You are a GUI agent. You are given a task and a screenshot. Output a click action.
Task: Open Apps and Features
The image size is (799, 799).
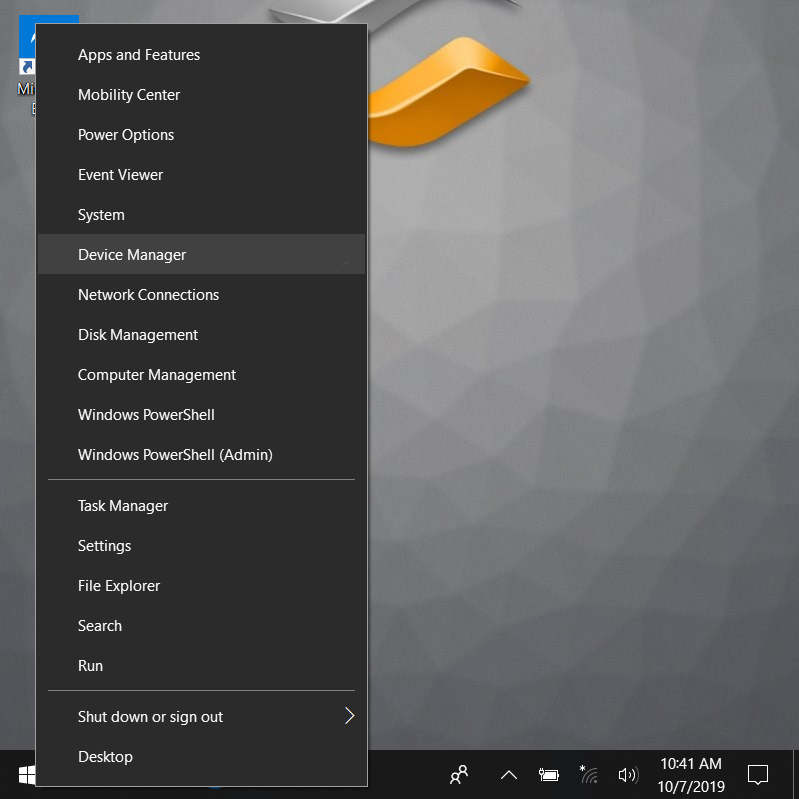pos(139,55)
